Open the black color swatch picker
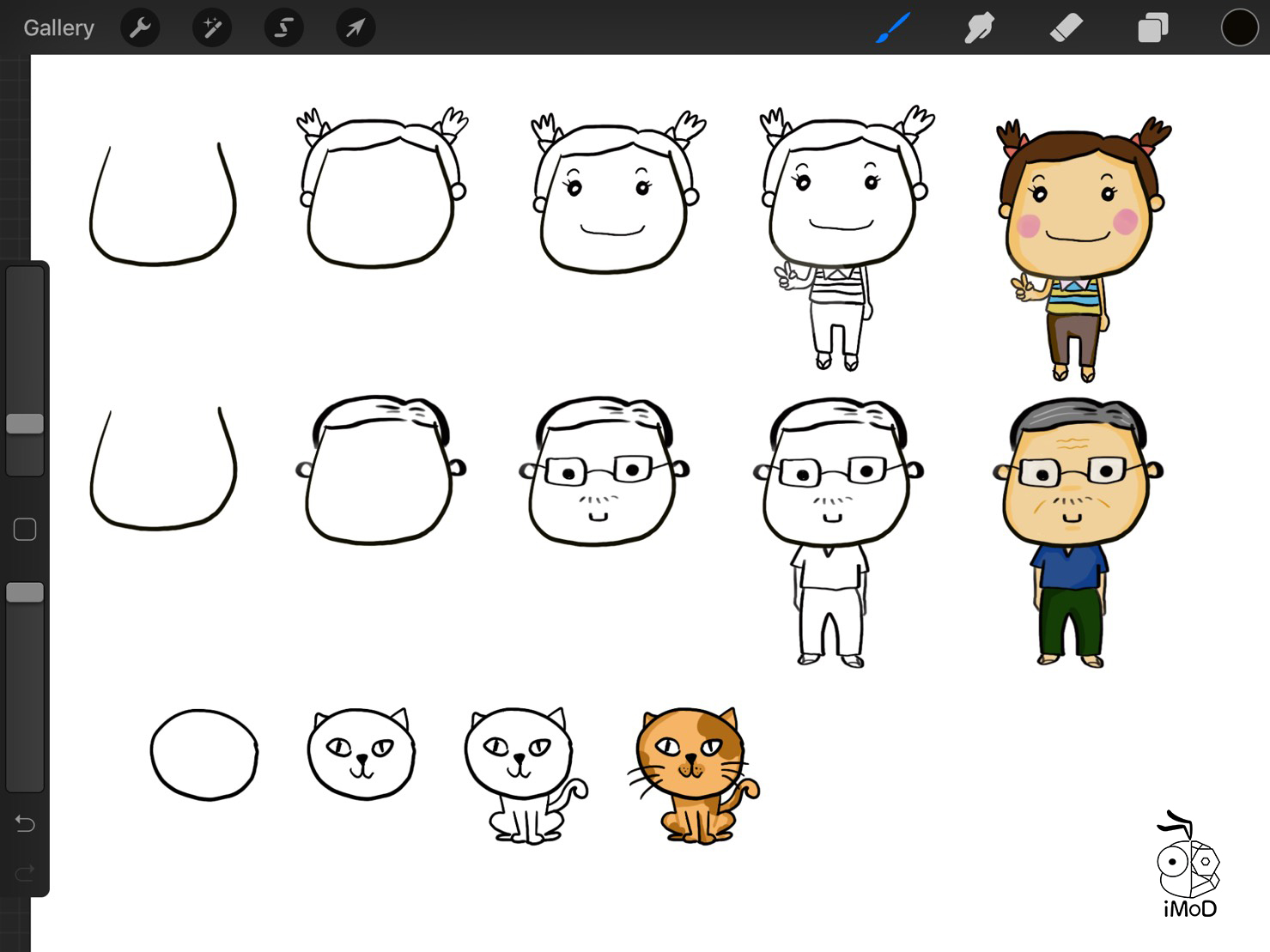This screenshot has height=952, width=1270. point(1239,28)
